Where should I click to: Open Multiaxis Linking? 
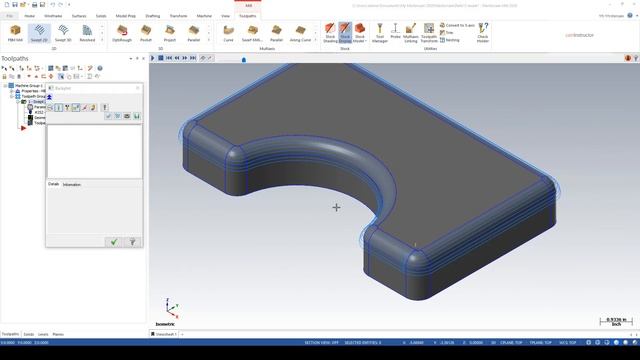click(x=411, y=33)
